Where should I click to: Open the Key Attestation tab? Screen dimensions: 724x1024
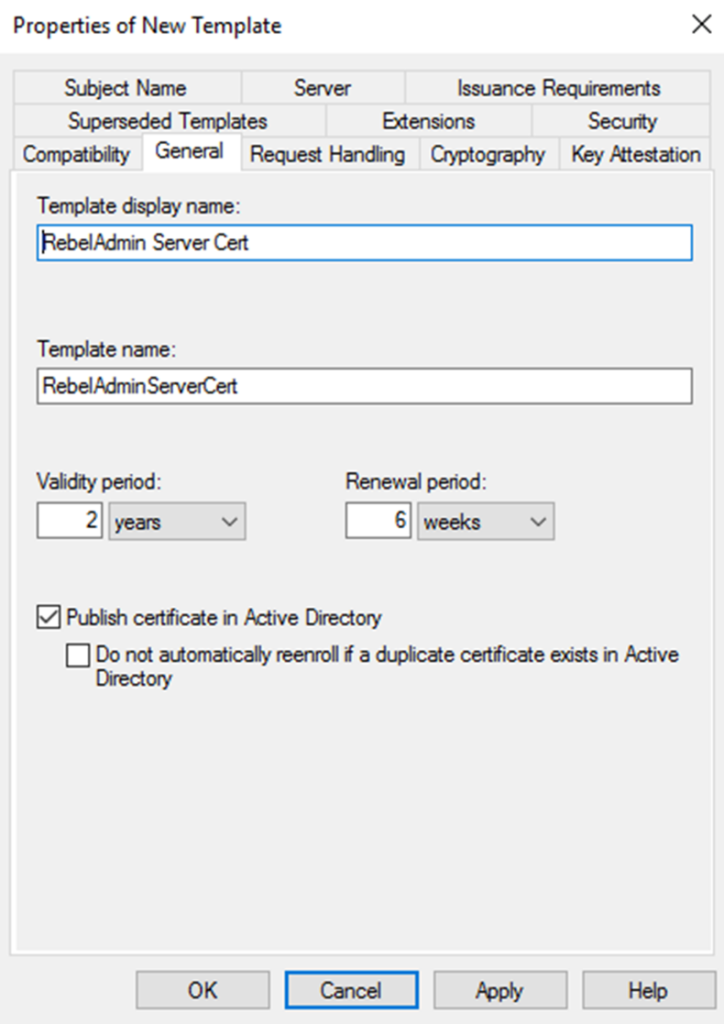[635, 154]
